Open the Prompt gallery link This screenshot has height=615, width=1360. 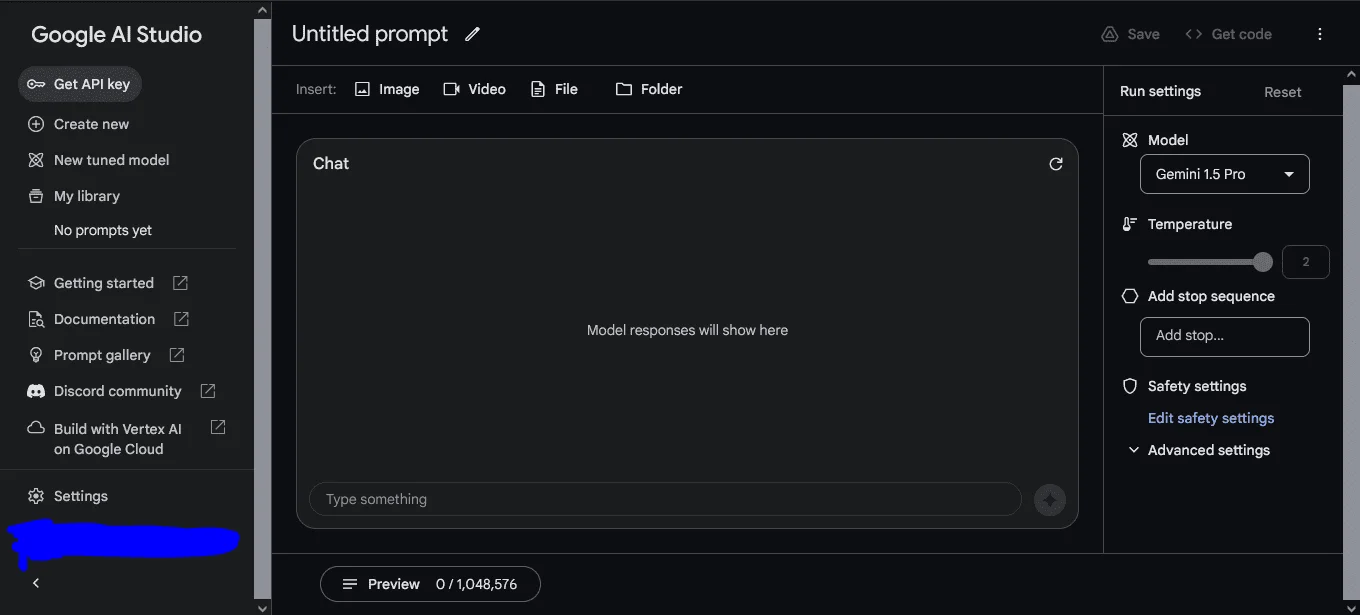click(102, 355)
